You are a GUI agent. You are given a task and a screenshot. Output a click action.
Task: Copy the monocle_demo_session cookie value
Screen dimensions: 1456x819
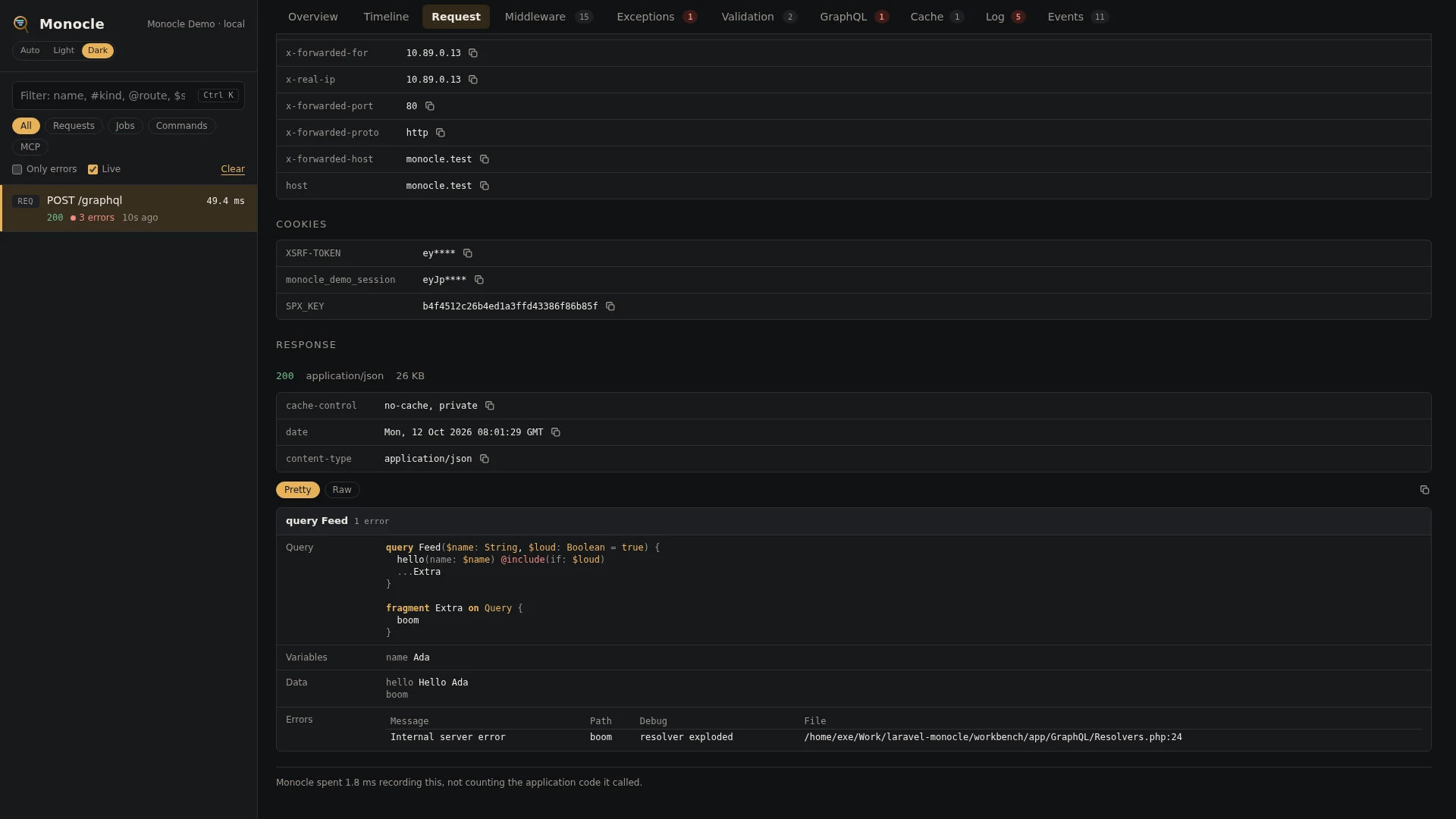click(x=479, y=280)
